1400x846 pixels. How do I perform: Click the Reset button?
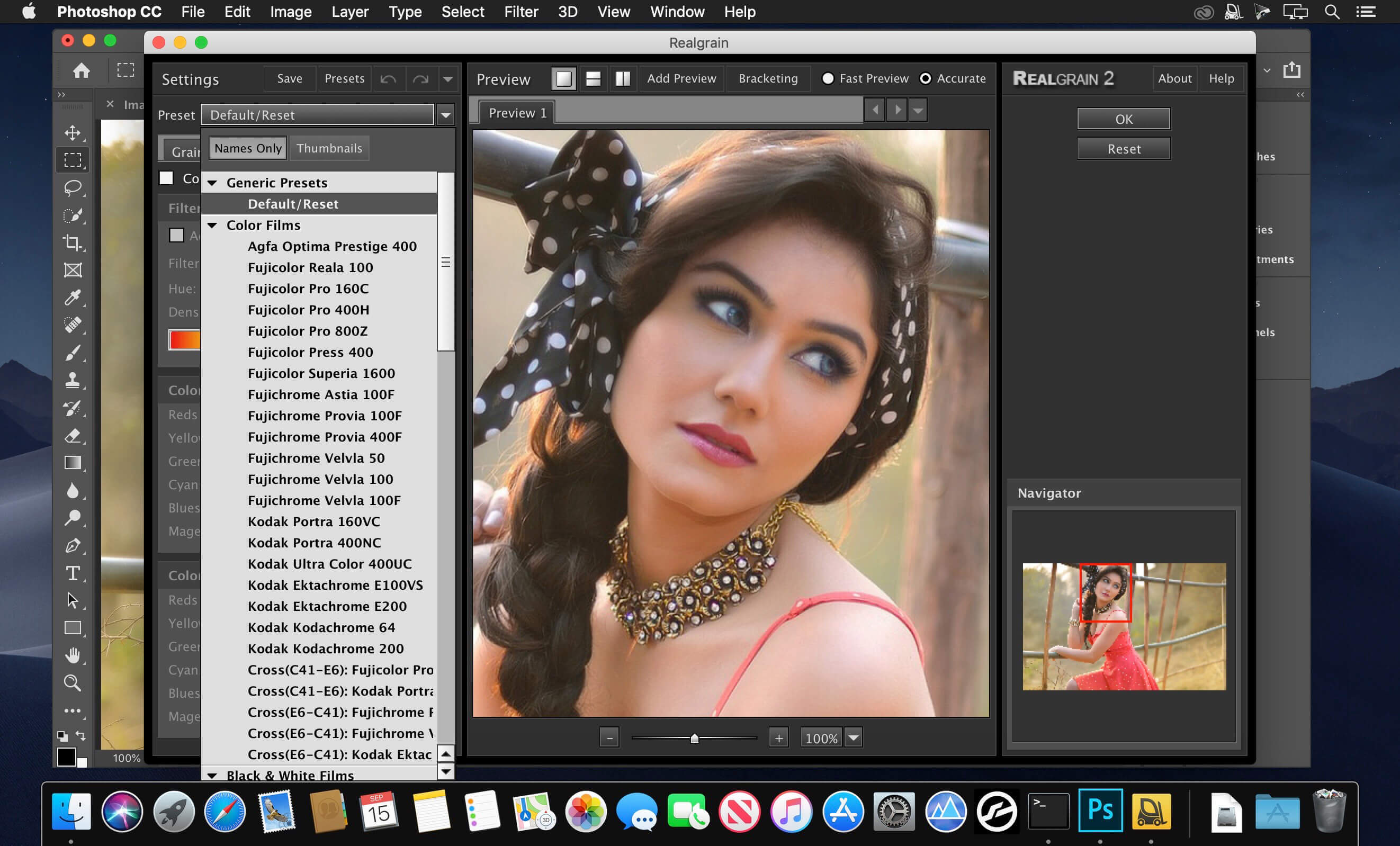point(1123,148)
